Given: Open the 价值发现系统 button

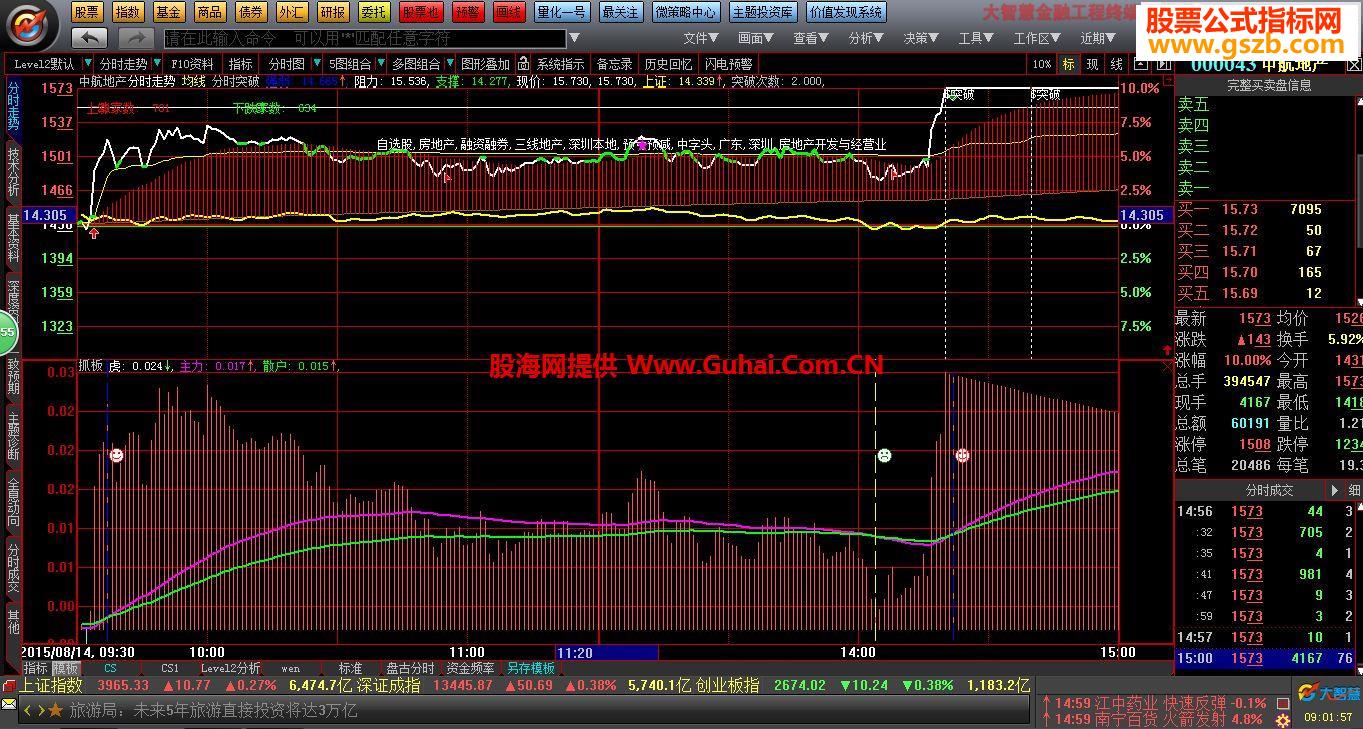Looking at the screenshot, I should click(x=846, y=12).
